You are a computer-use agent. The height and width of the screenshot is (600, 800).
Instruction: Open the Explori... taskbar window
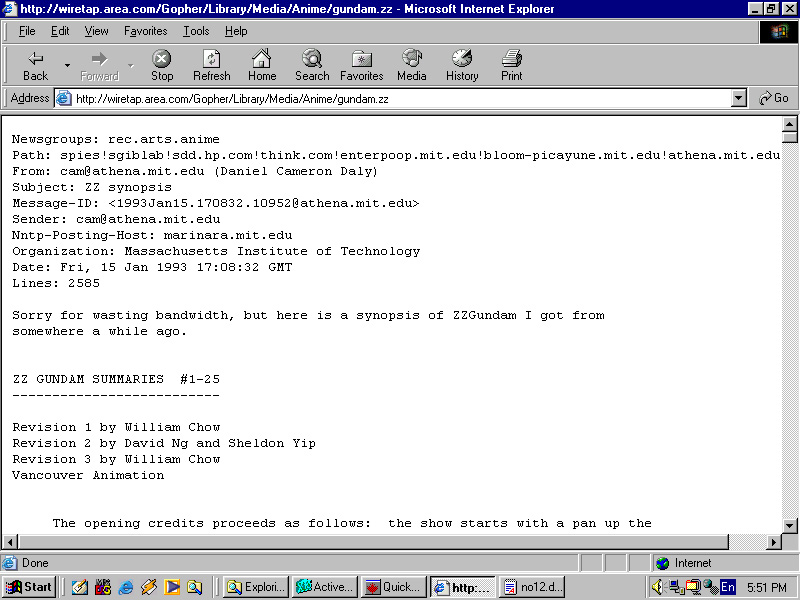[256, 587]
